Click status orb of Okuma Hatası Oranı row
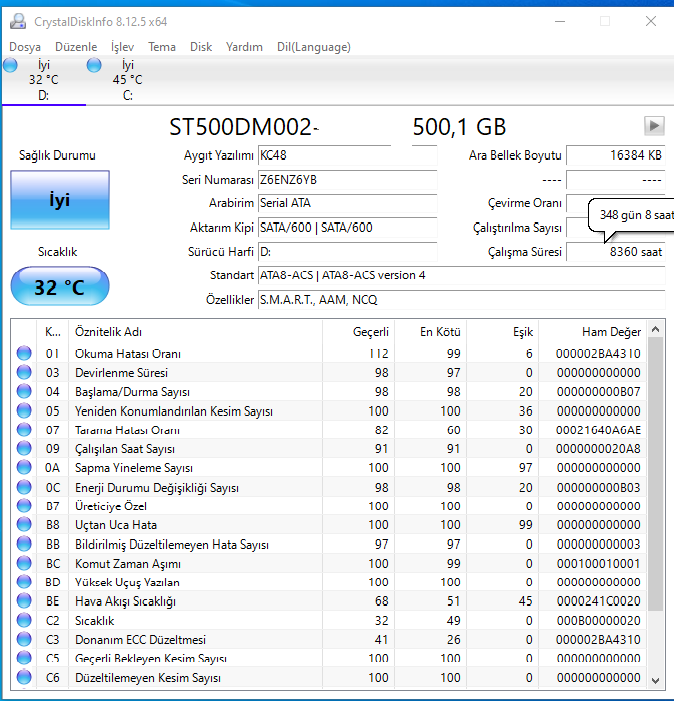Viewport: 689px width, 701px height. tap(24, 353)
